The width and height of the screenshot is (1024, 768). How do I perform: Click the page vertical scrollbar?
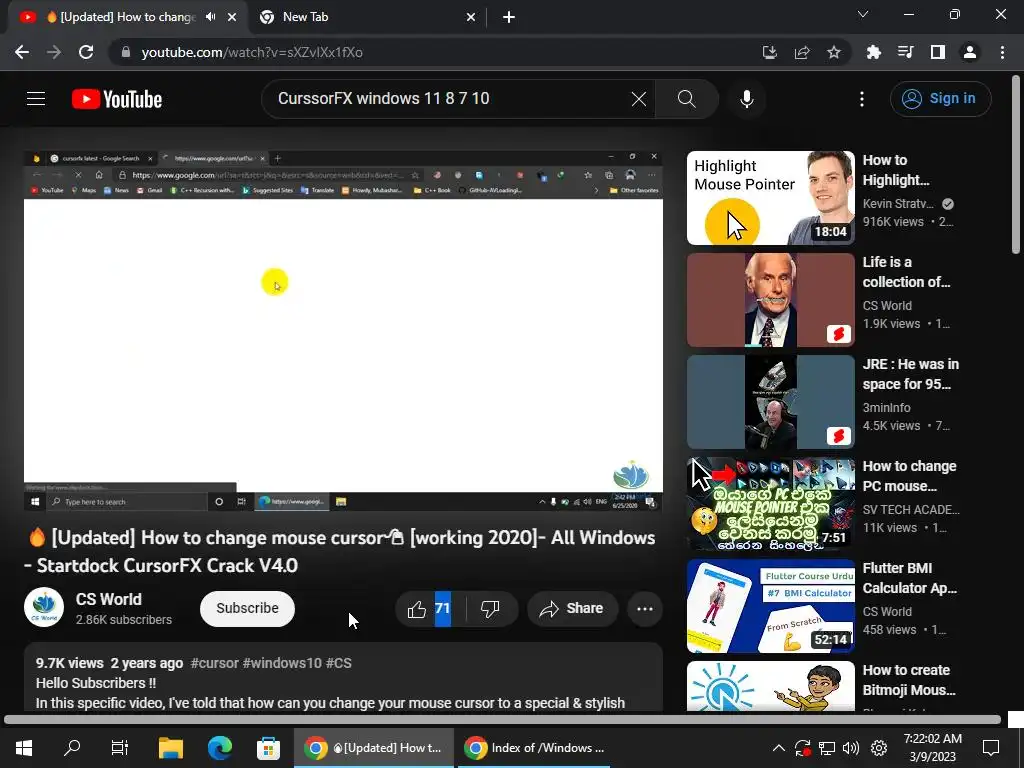pos(1016,163)
